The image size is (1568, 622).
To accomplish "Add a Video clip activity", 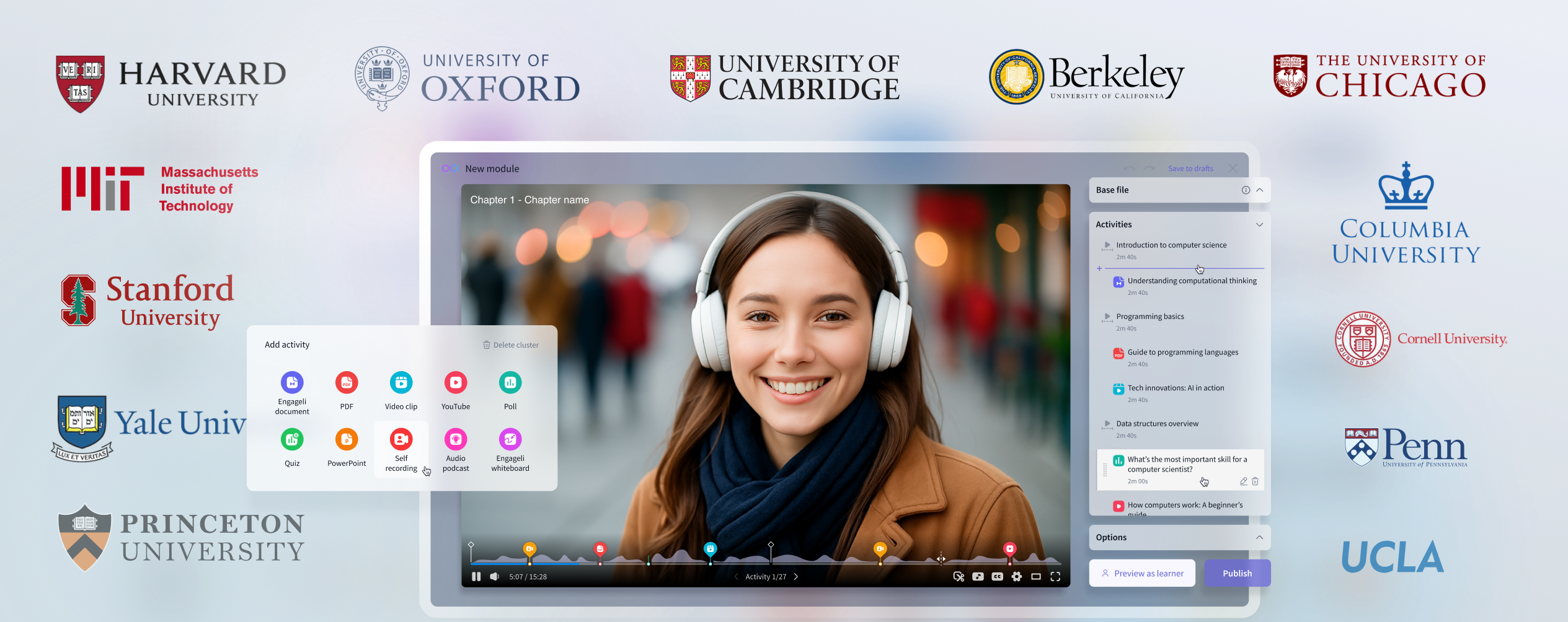I will [x=401, y=390].
